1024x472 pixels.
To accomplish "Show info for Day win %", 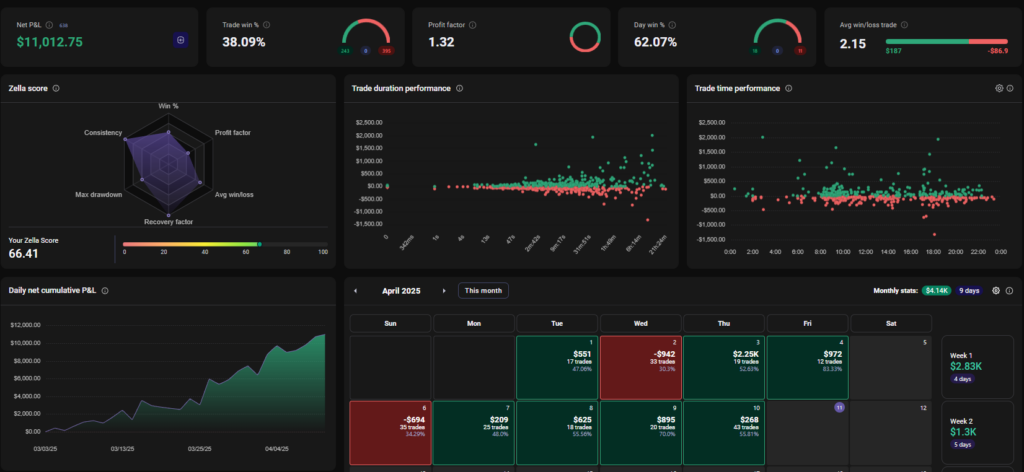I will coord(672,25).
